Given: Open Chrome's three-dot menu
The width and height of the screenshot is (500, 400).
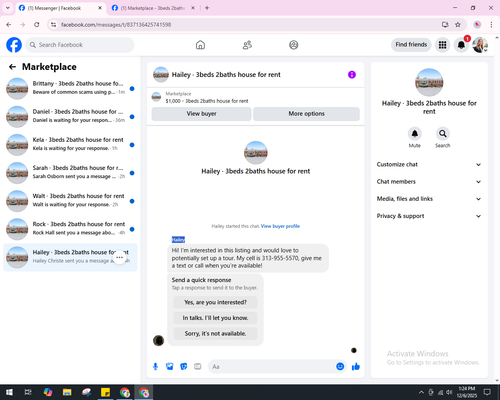Looking at the screenshot, I should [491, 25].
